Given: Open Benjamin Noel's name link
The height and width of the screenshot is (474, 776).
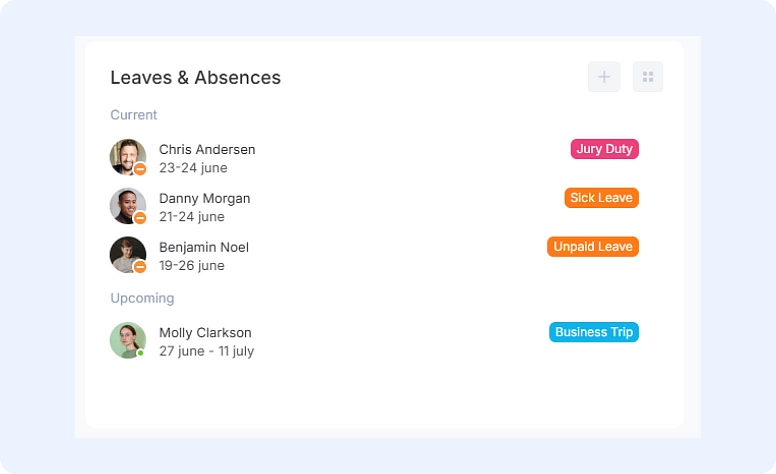Looking at the screenshot, I should pos(204,247).
